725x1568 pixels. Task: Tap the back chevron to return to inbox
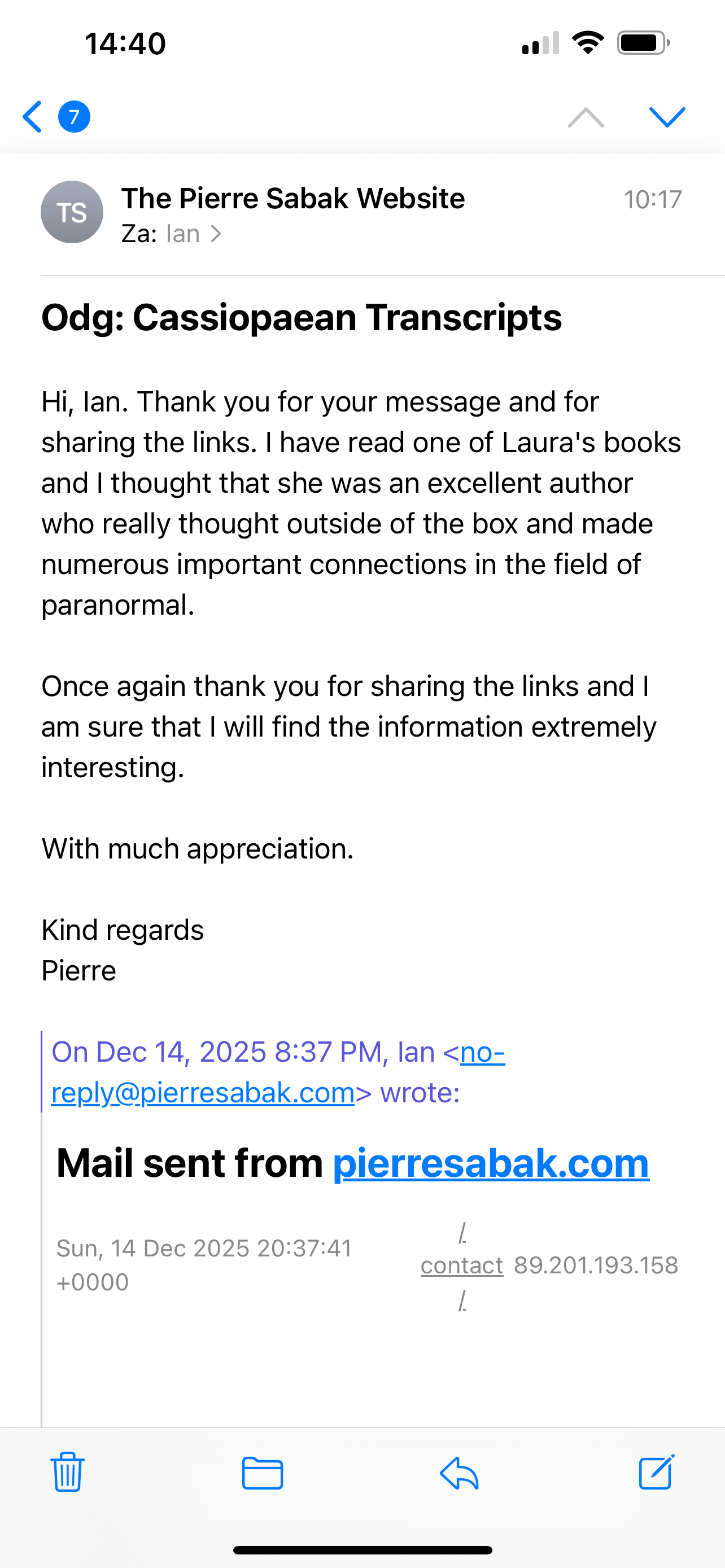(32, 117)
